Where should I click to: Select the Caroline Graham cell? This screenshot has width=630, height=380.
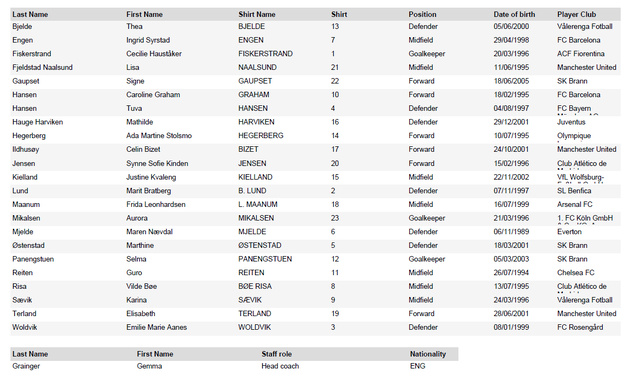pos(153,95)
